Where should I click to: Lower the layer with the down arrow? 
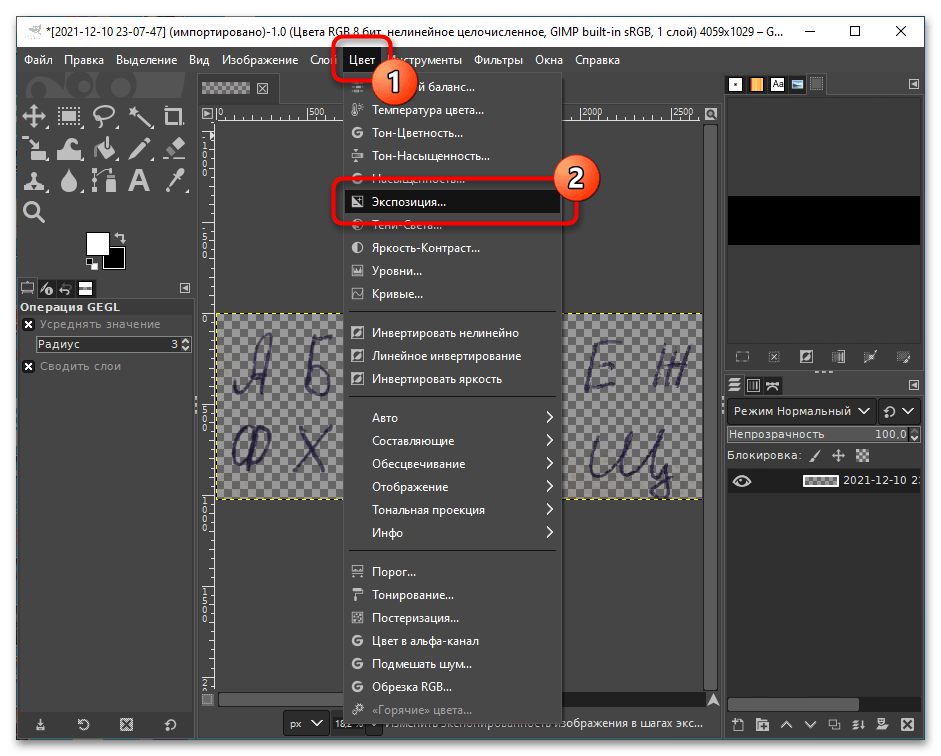point(810,725)
